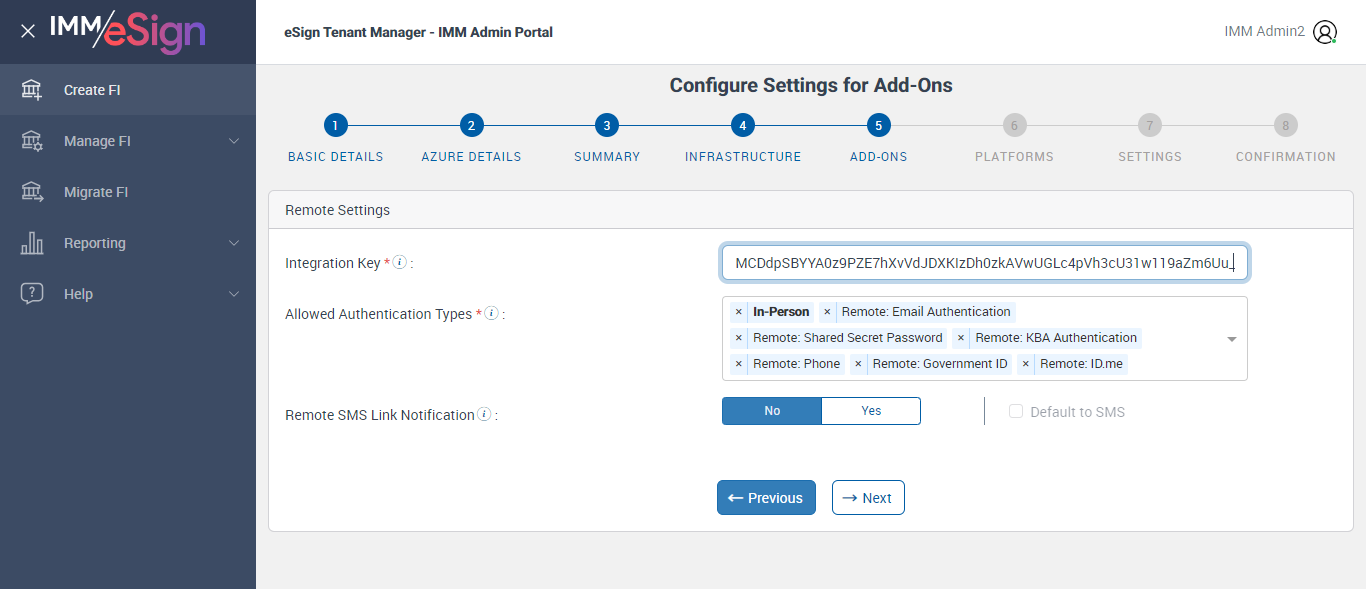
Task: Click the Help question mark icon
Action: click(32, 294)
